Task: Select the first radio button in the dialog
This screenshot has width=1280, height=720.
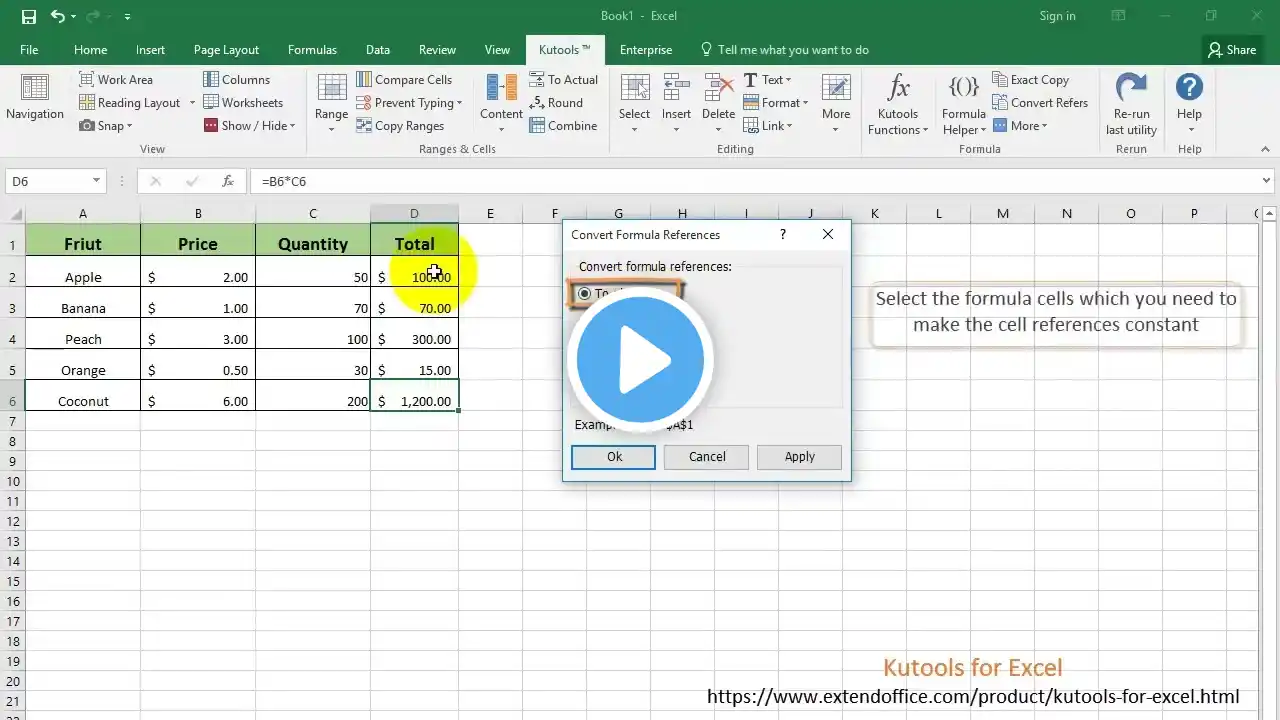Action: click(x=585, y=294)
